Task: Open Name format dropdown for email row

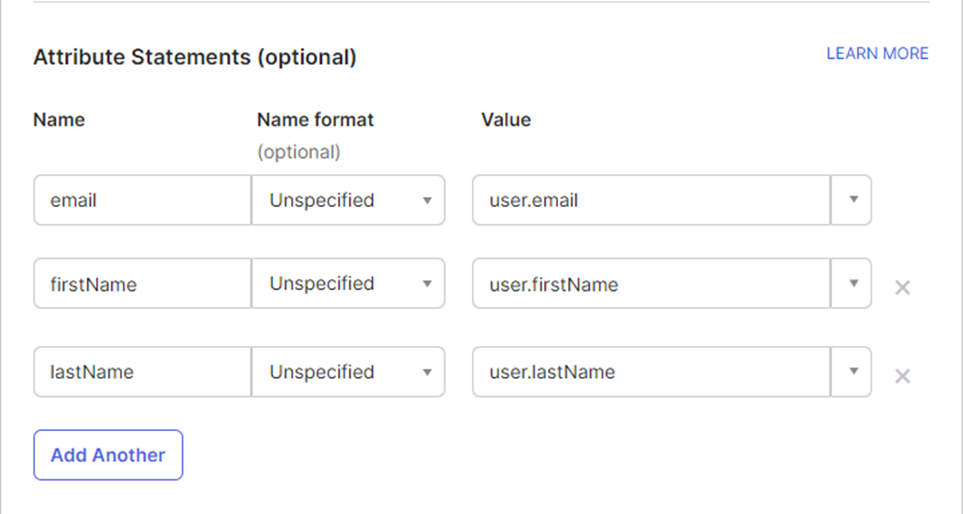Action: tap(348, 200)
